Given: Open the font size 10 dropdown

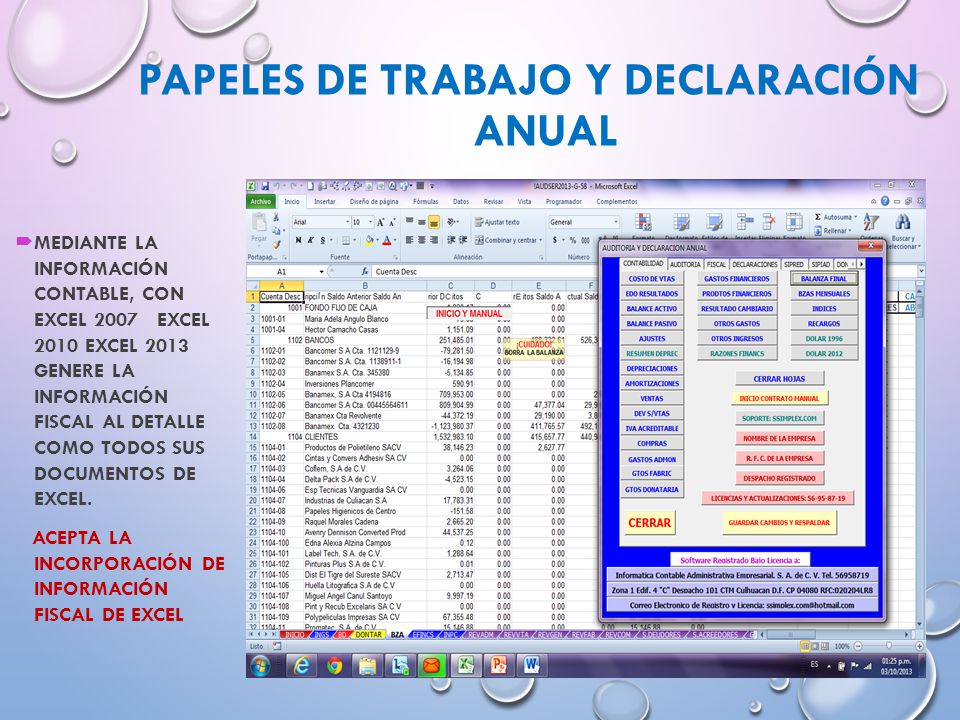Looking at the screenshot, I should click(369, 222).
